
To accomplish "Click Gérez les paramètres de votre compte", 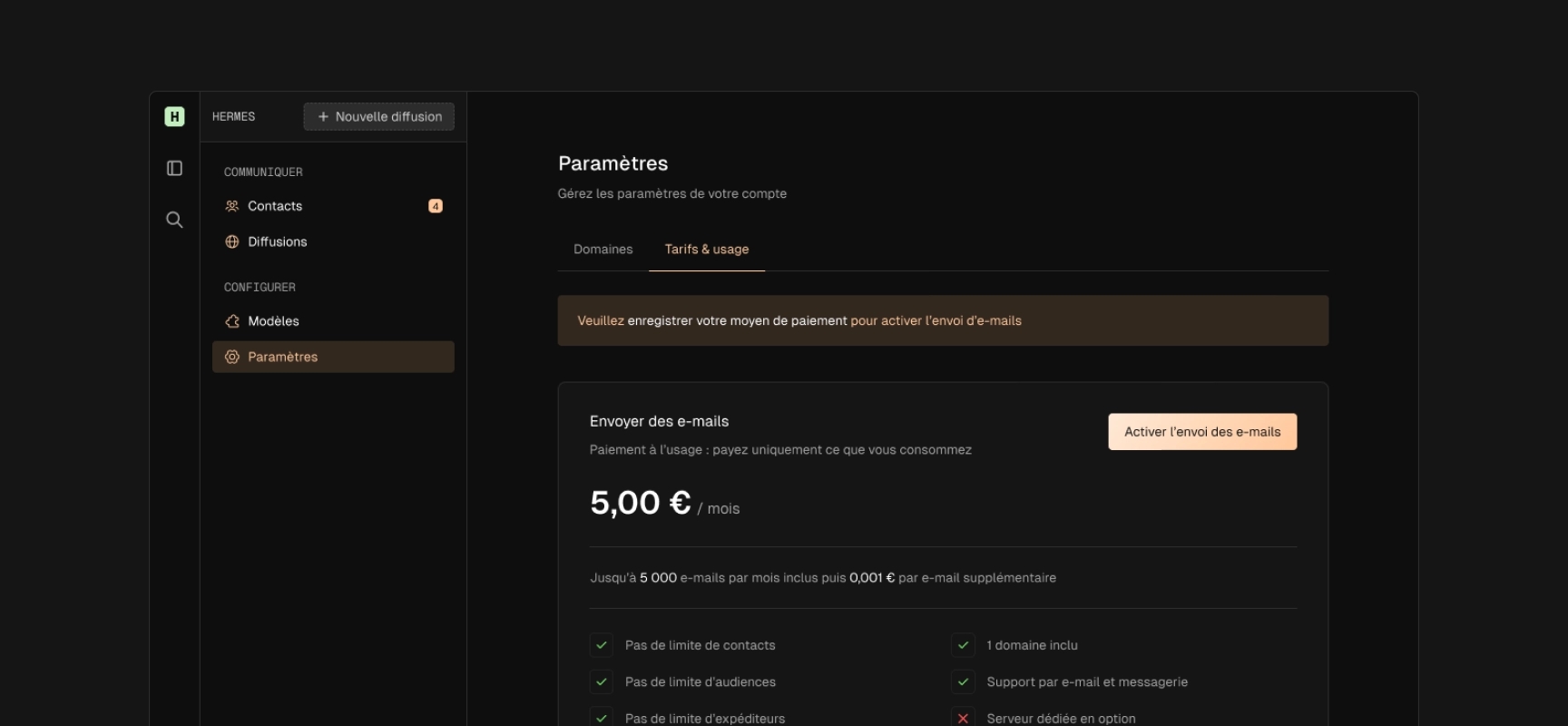I will click(672, 193).
